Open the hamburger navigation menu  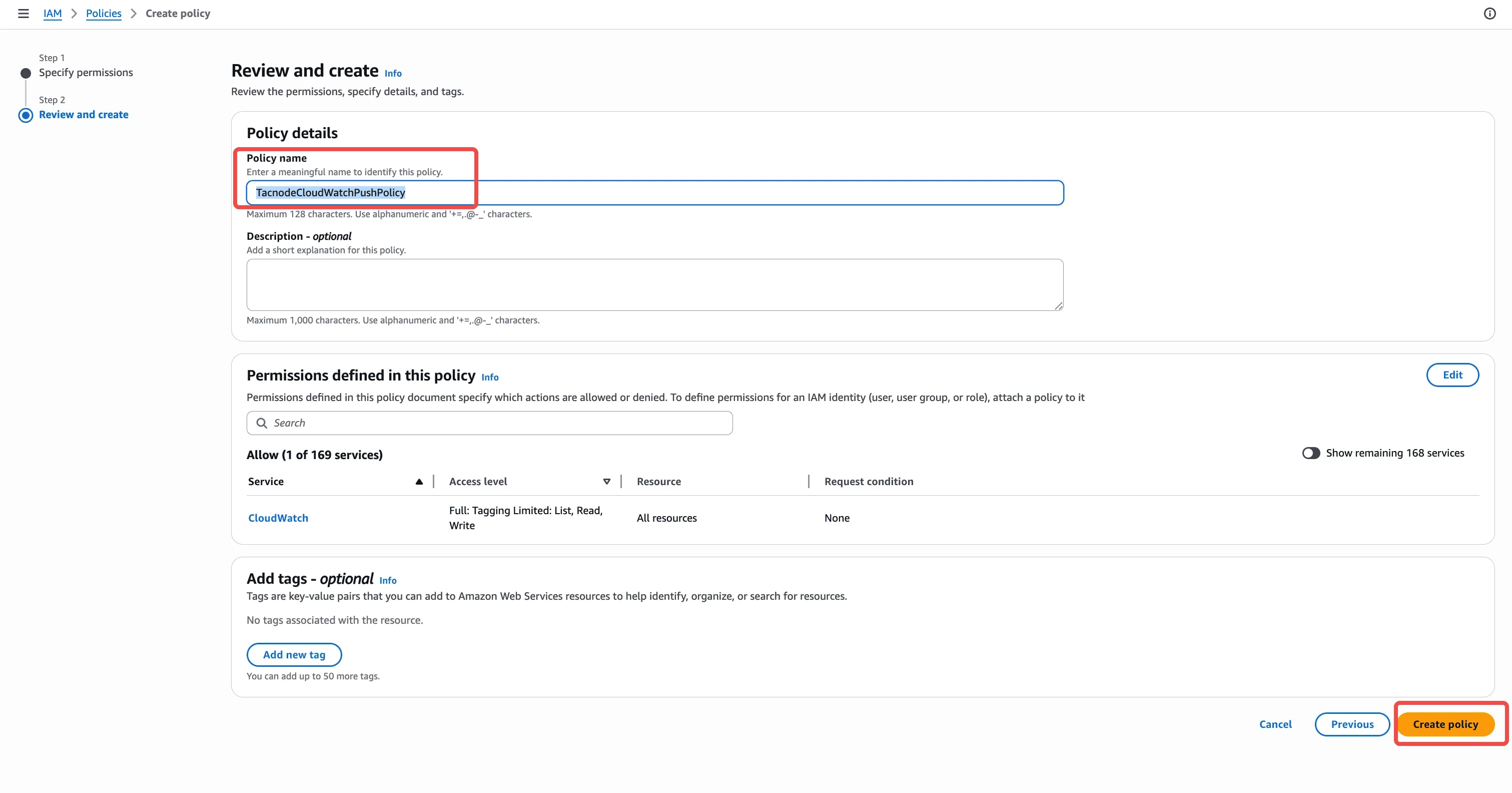24,14
